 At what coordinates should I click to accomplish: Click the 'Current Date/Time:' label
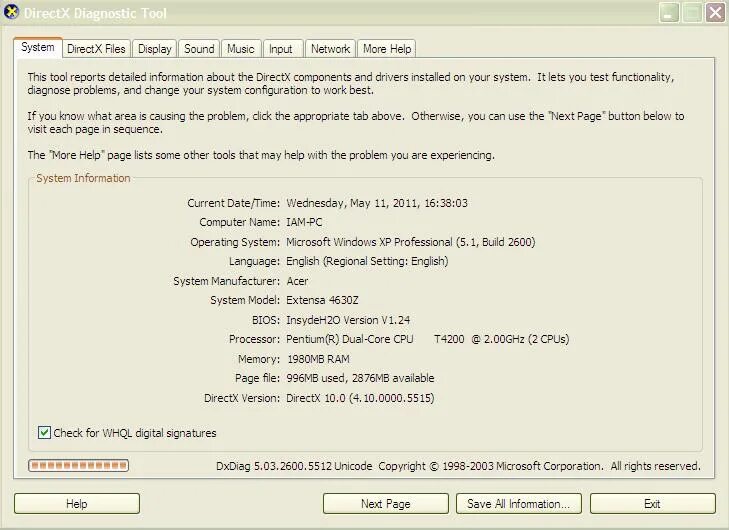tap(233, 203)
